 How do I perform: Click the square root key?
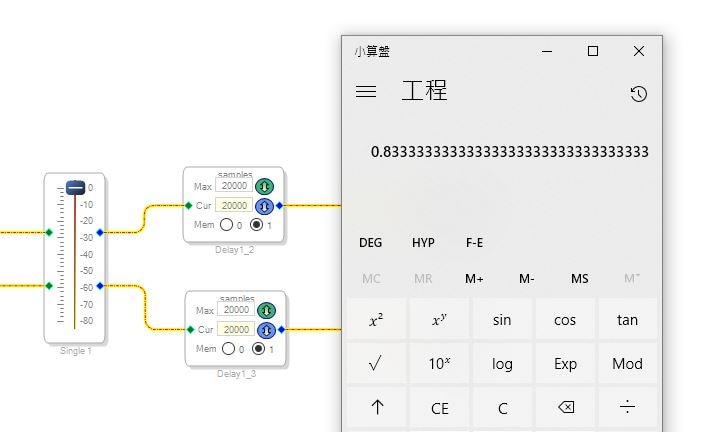pos(377,363)
